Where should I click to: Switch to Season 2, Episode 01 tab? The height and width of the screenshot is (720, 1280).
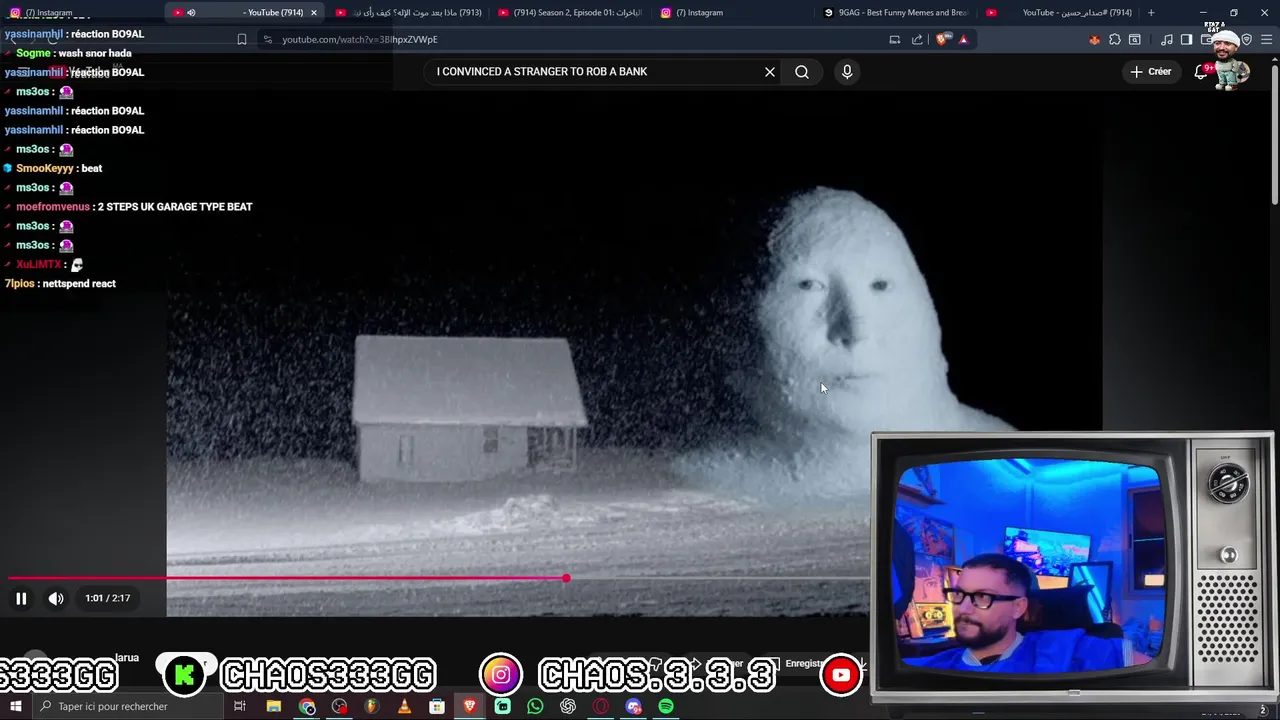(x=570, y=13)
